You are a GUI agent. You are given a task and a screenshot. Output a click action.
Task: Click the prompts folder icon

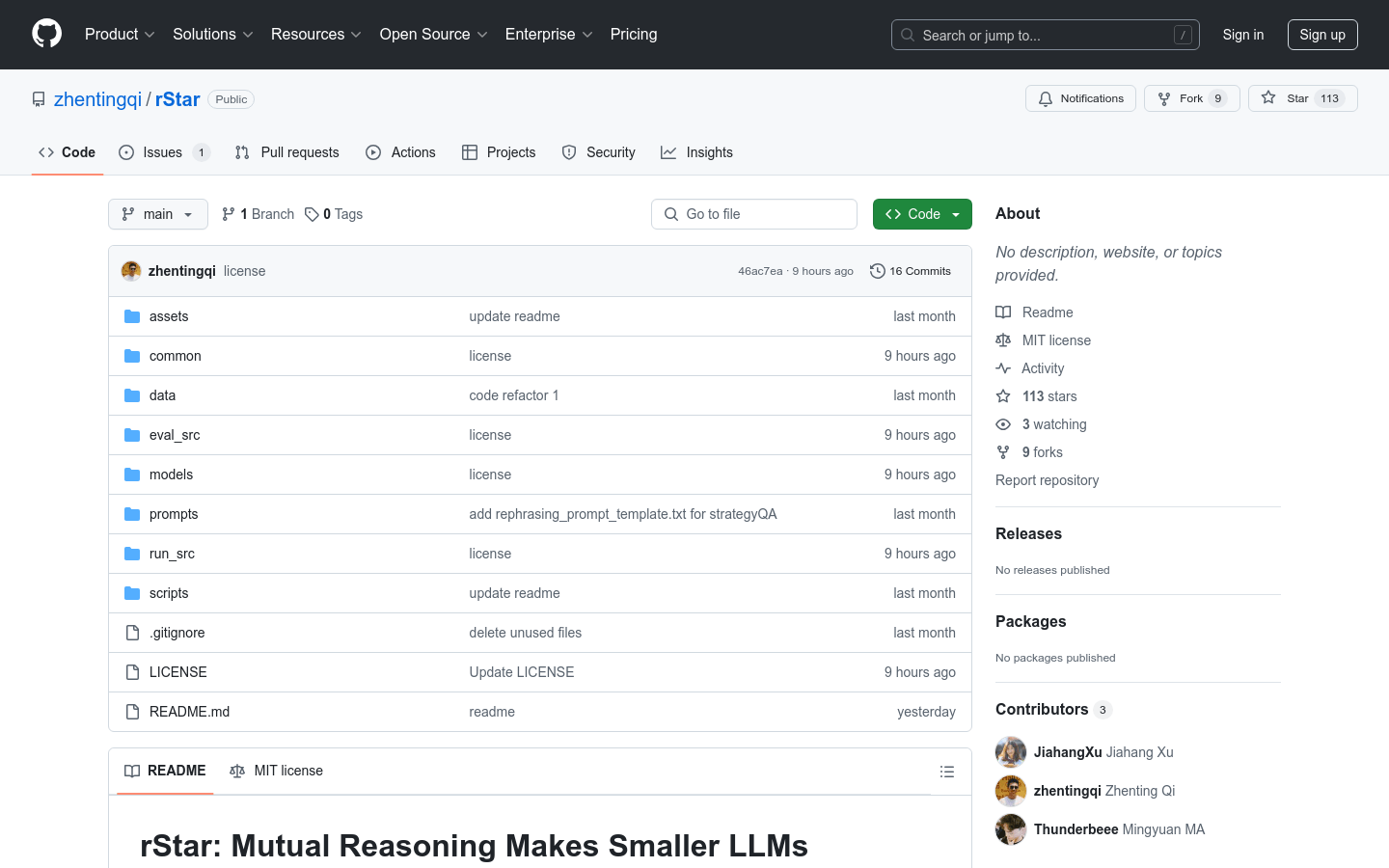tap(132, 514)
